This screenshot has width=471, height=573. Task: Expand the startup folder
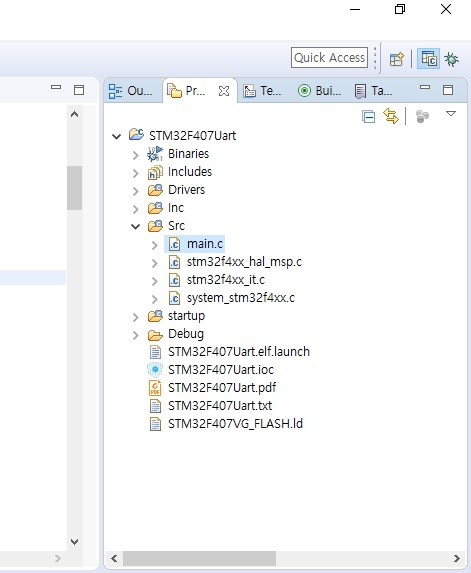coord(136,317)
